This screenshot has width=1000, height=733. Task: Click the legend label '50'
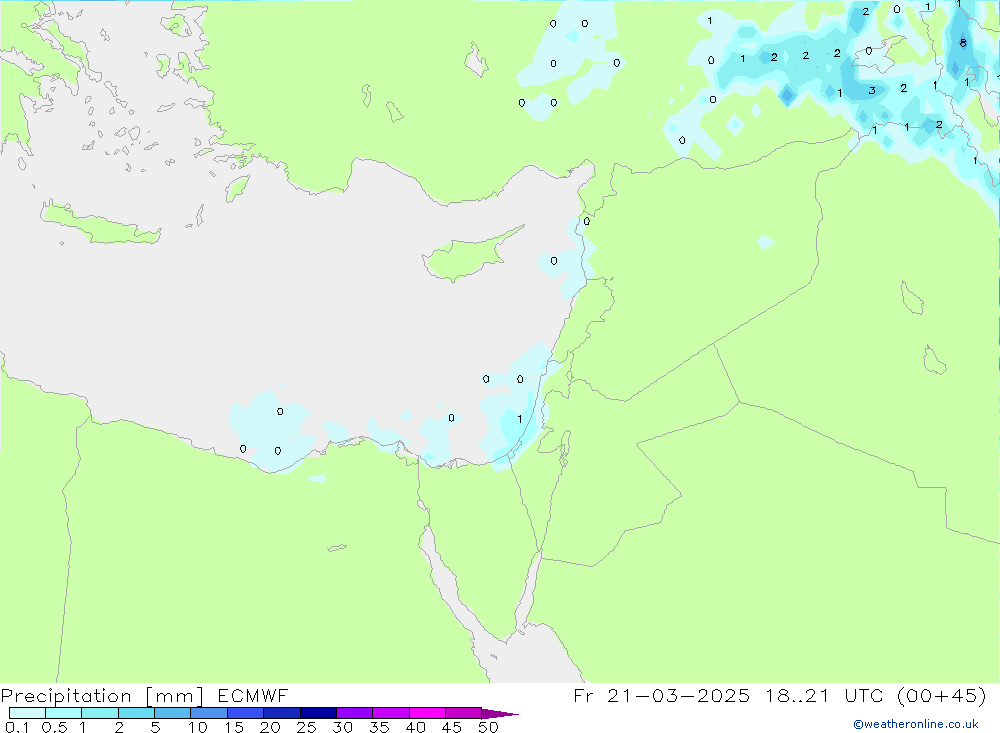click(488, 727)
